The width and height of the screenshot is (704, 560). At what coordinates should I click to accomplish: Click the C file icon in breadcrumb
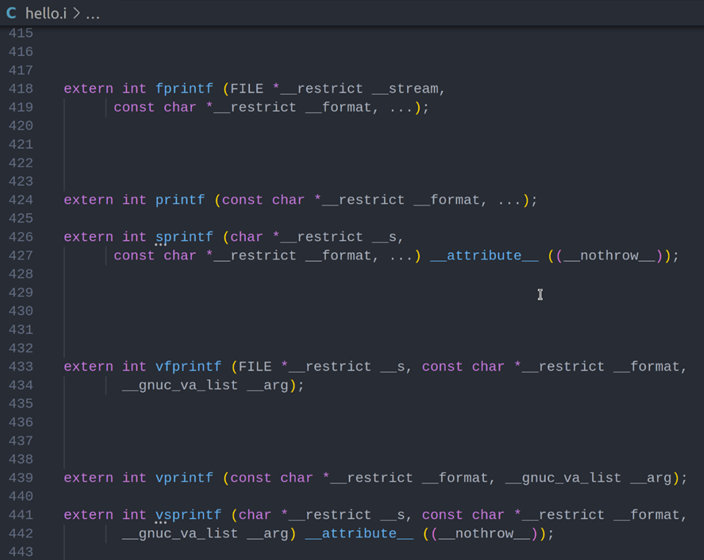pos(11,13)
